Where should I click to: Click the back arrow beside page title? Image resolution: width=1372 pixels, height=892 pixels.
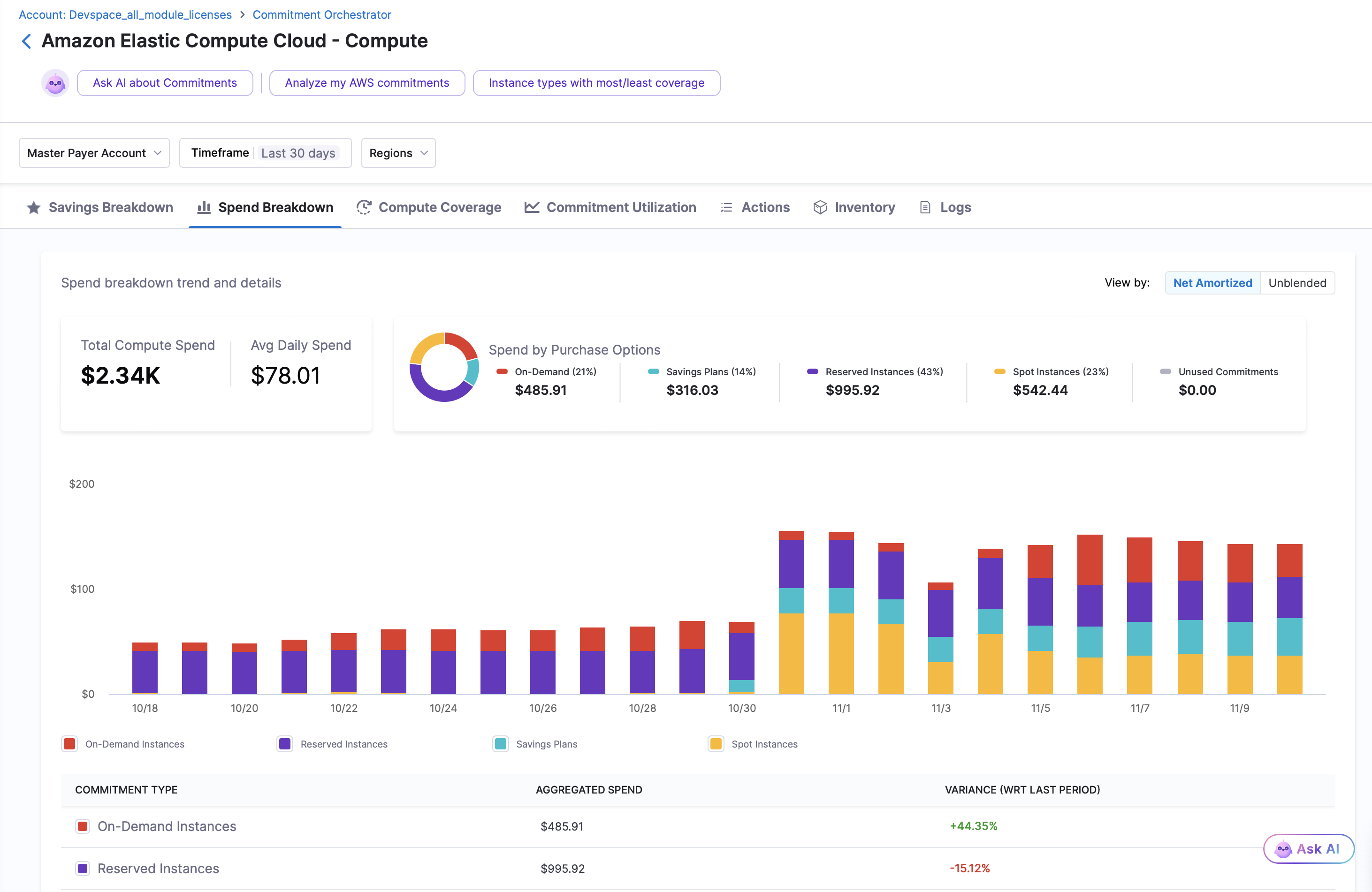click(x=26, y=41)
